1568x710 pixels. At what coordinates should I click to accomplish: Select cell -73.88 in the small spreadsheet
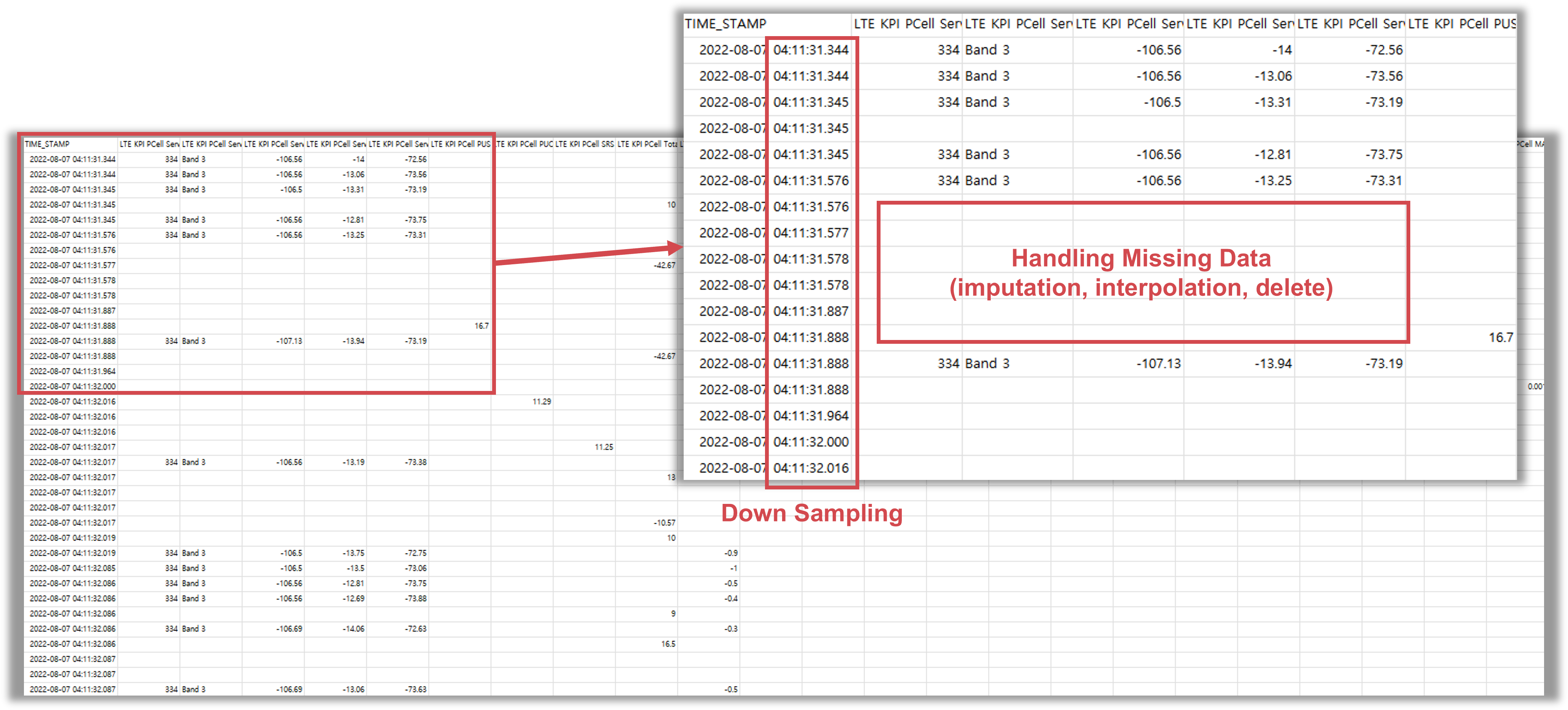pos(416,599)
